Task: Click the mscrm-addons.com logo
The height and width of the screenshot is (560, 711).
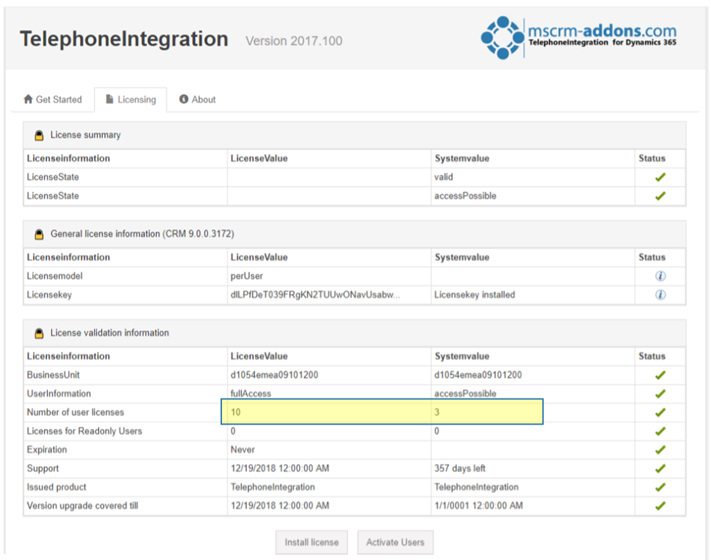Action: click(x=579, y=37)
